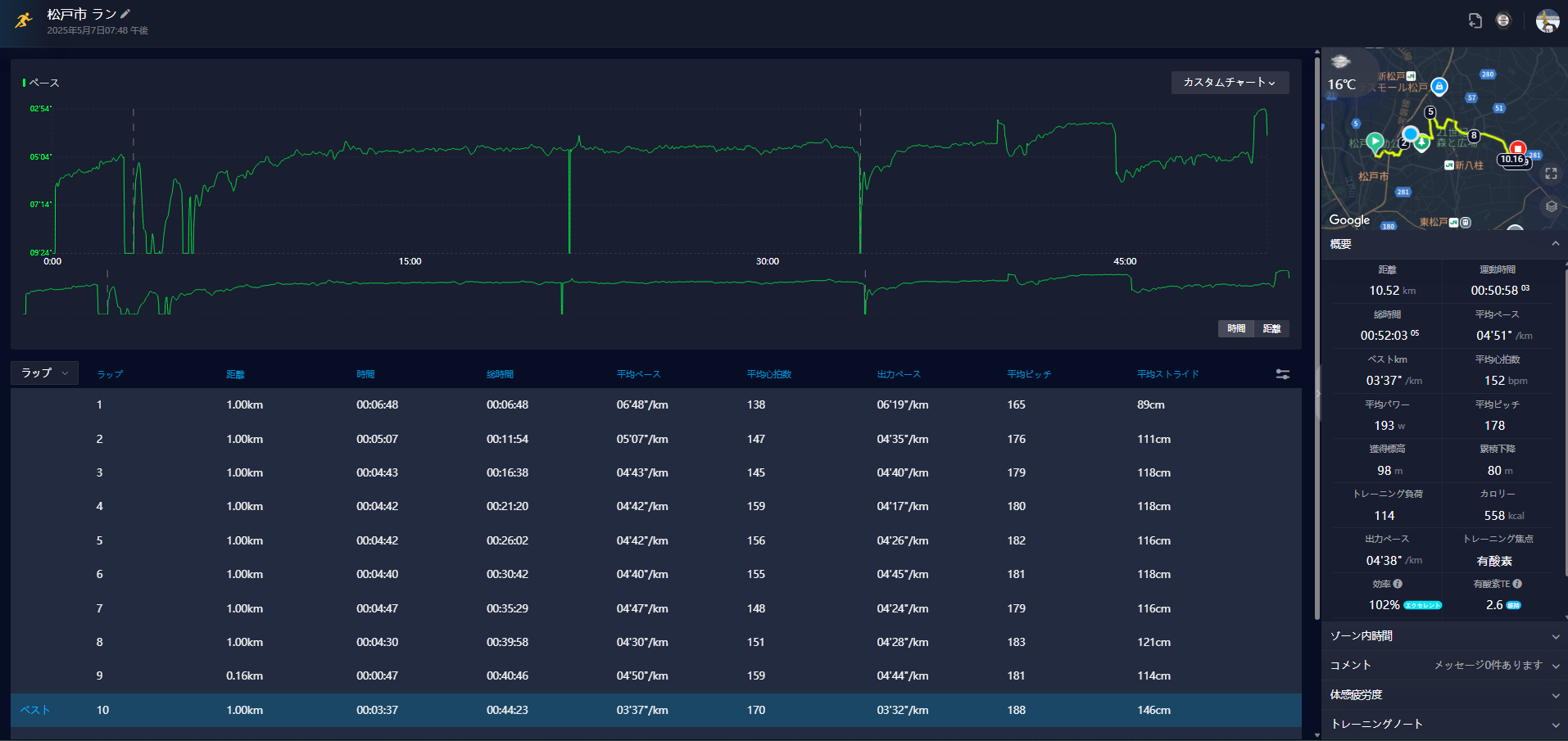The height and width of the screenshot is (741, 1568).
Task: Expand the map to fullscreen
Action: [1551, 174]
